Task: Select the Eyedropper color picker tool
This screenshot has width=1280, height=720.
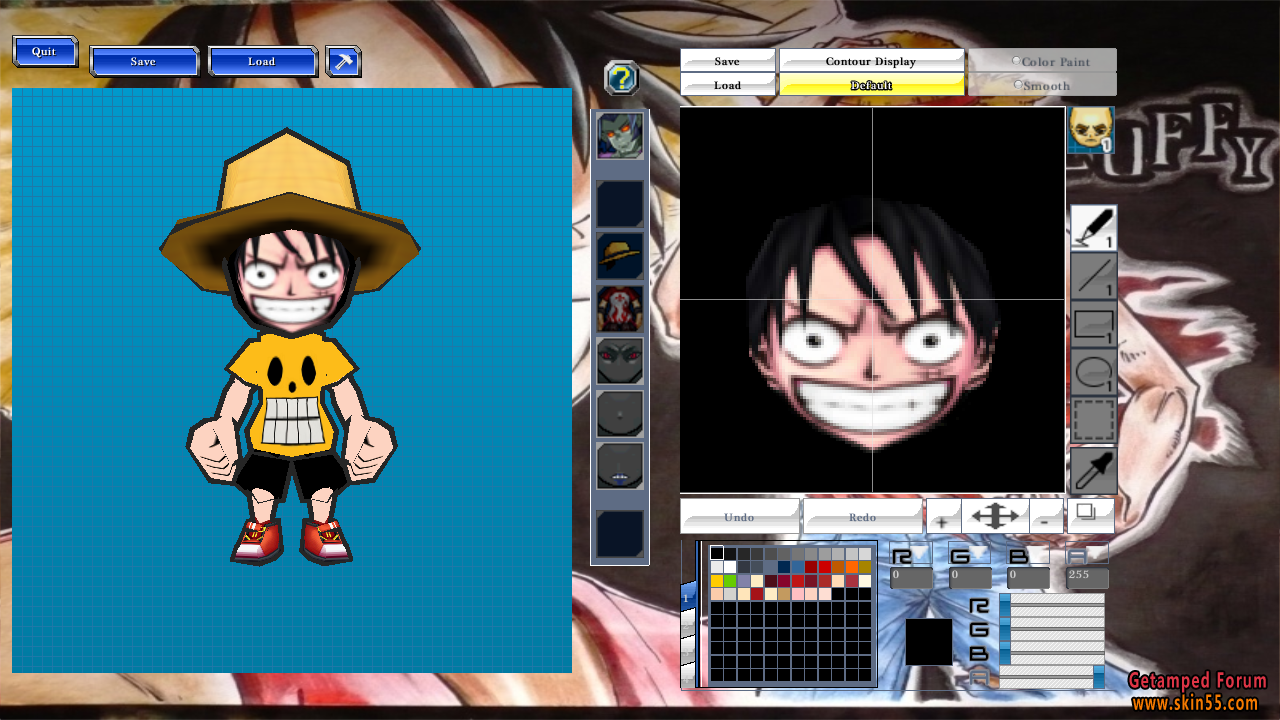Action: [1093, 469]
